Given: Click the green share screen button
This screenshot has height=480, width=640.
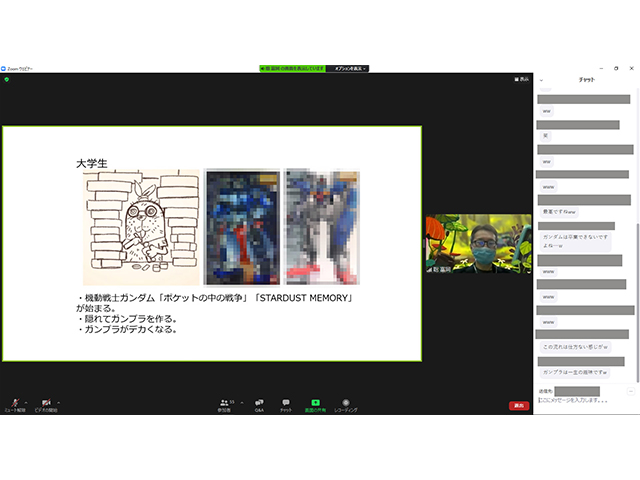Looking at the screenshot, I should pos(315,405).
